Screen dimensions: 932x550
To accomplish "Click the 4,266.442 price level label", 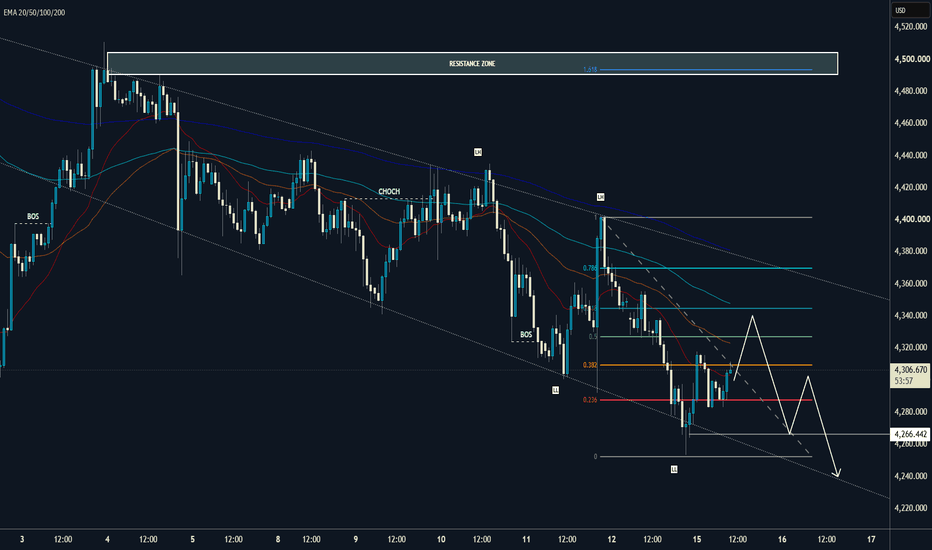I will (910, 435).
